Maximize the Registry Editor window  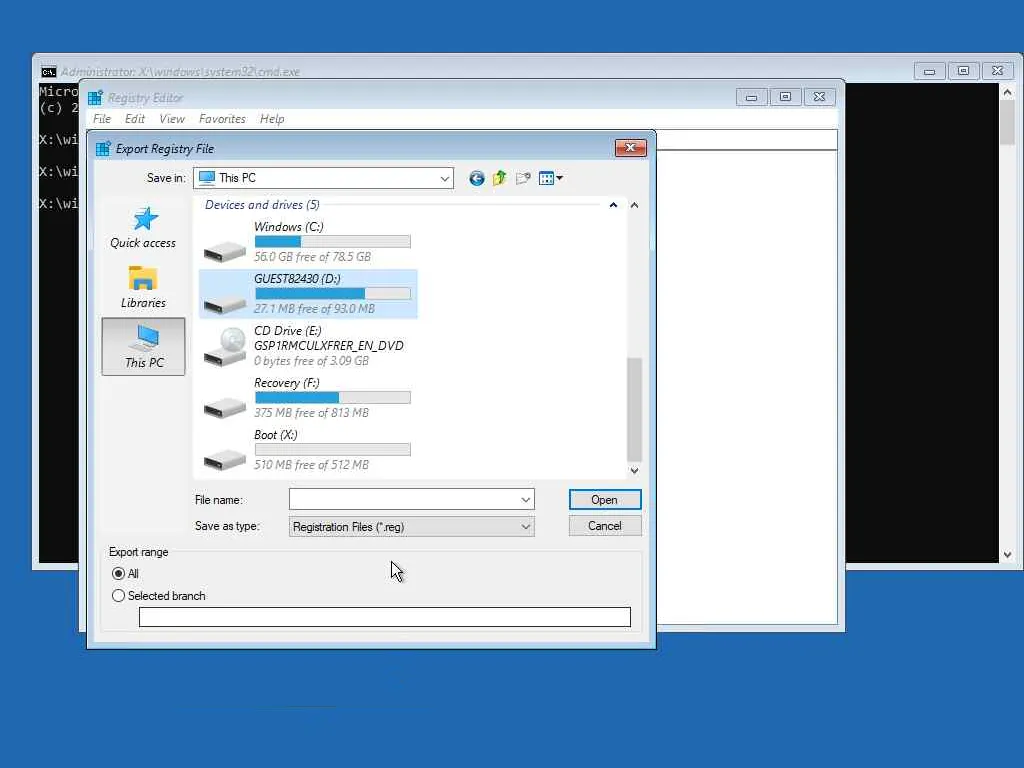coord(785,97)
